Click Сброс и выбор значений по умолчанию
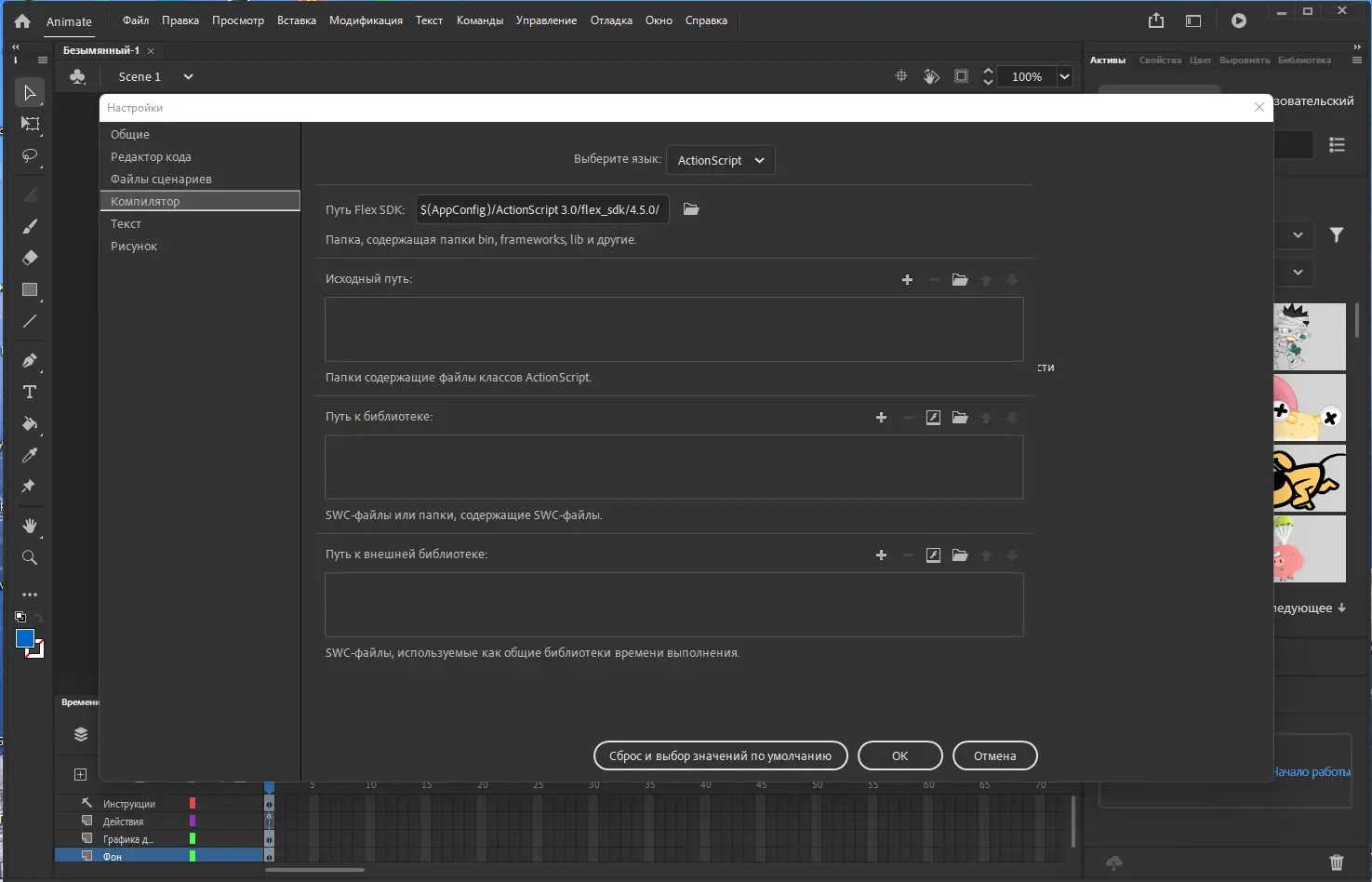The image size is (1372, 882). coord(721,755)
